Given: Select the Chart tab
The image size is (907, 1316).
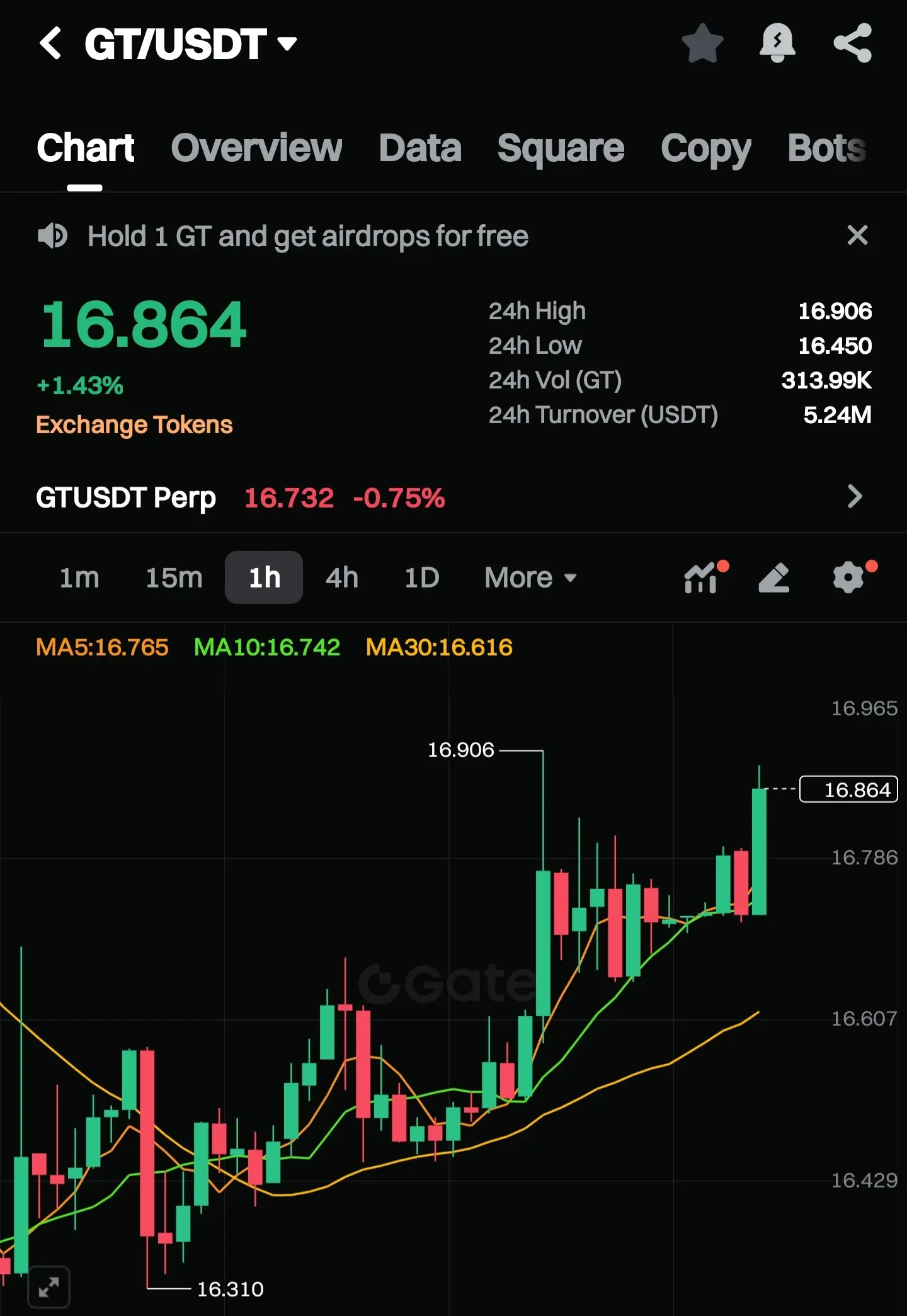Looking at the screenshot, I should pyautogui.click(x=85, y=148).
